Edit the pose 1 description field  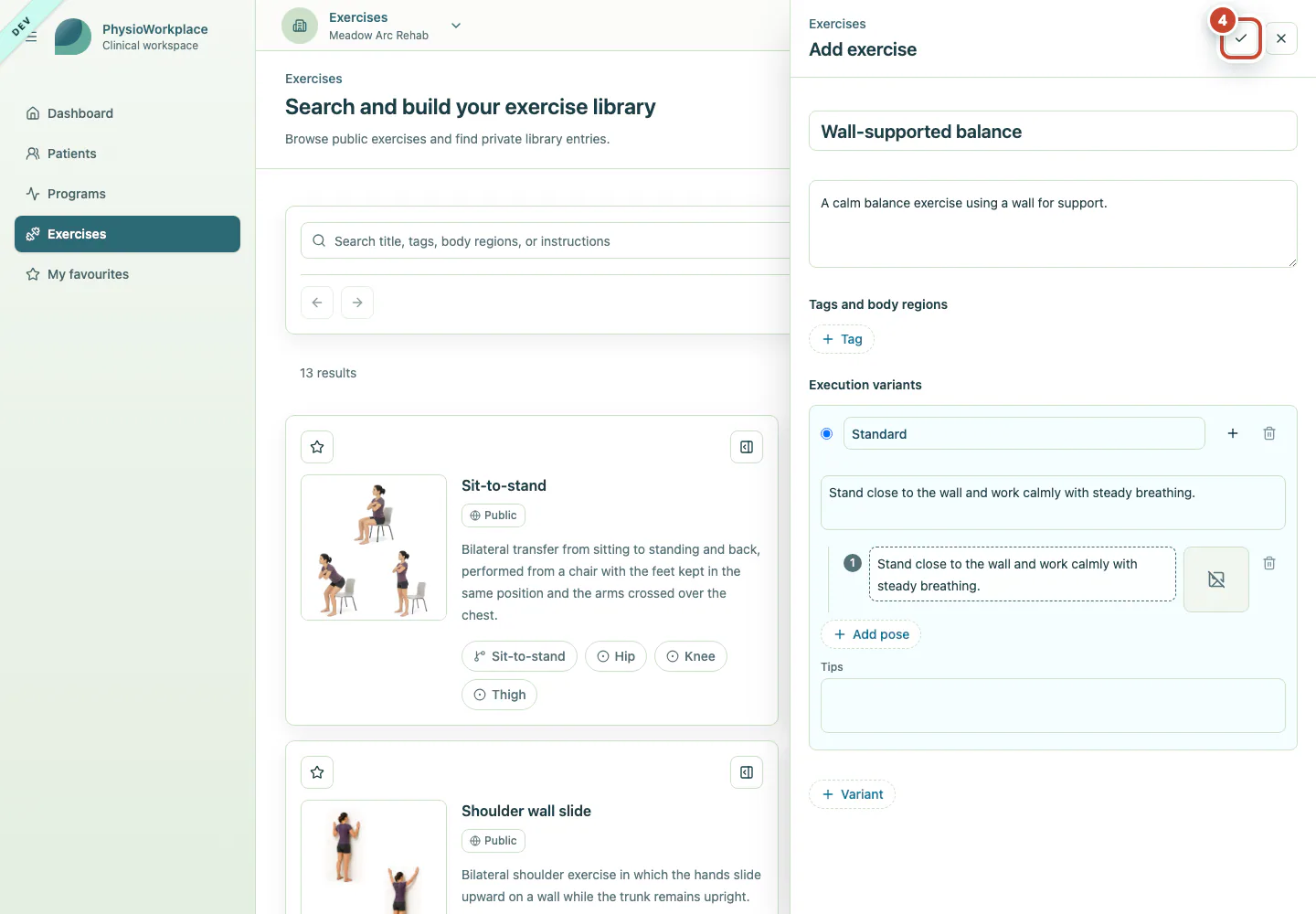pyautogui.click(x=1022, y=574)
